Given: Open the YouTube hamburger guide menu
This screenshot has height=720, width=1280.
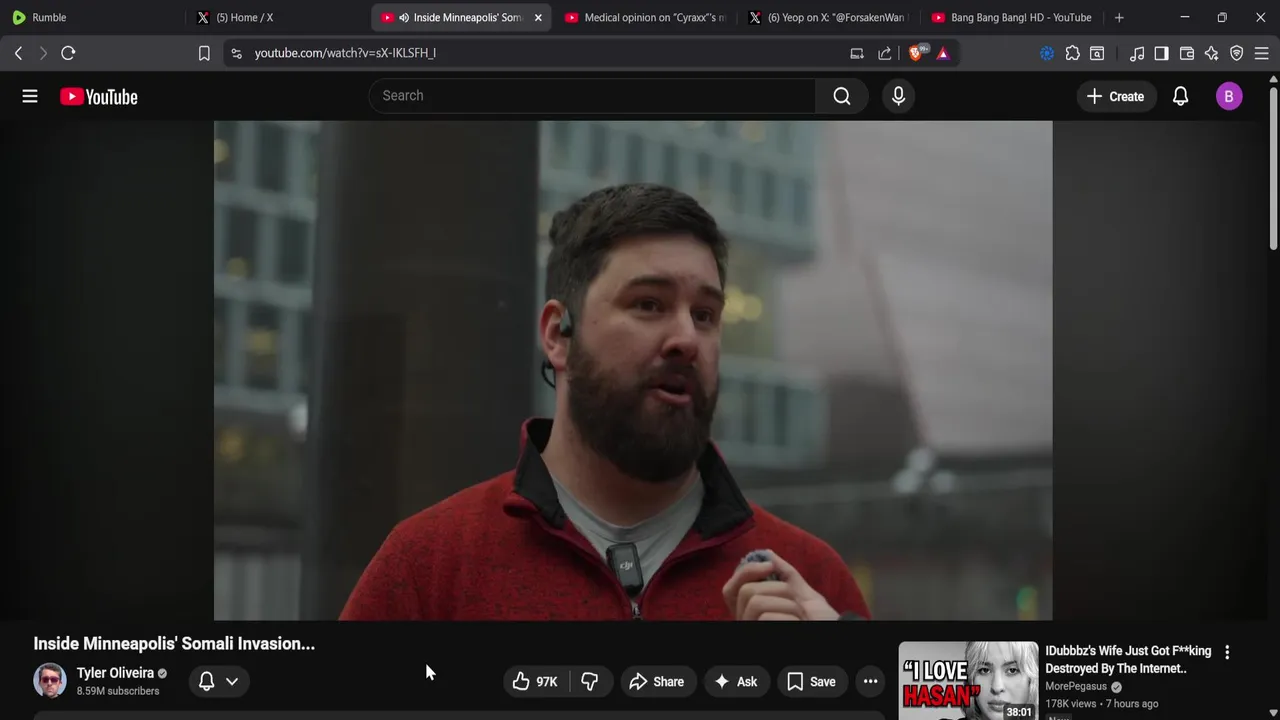Looking at the screenshot, I should click(30, 96).
